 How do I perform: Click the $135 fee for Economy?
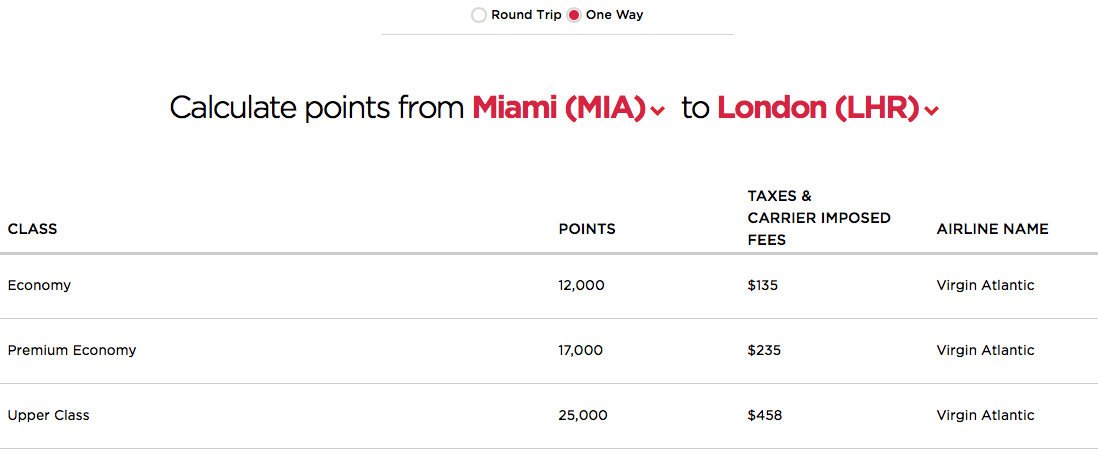[763, 286]
